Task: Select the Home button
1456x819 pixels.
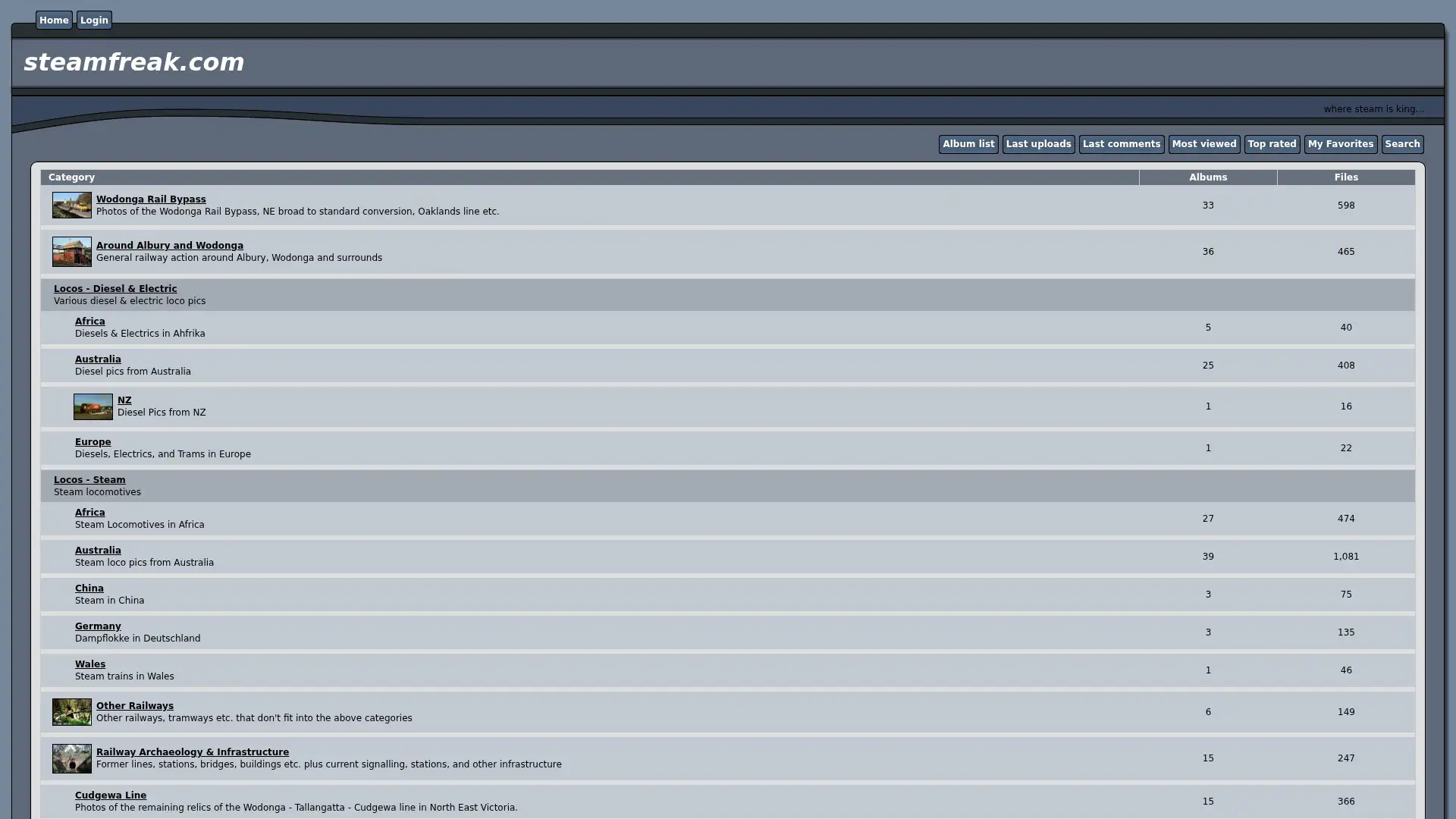Action: 54,20
